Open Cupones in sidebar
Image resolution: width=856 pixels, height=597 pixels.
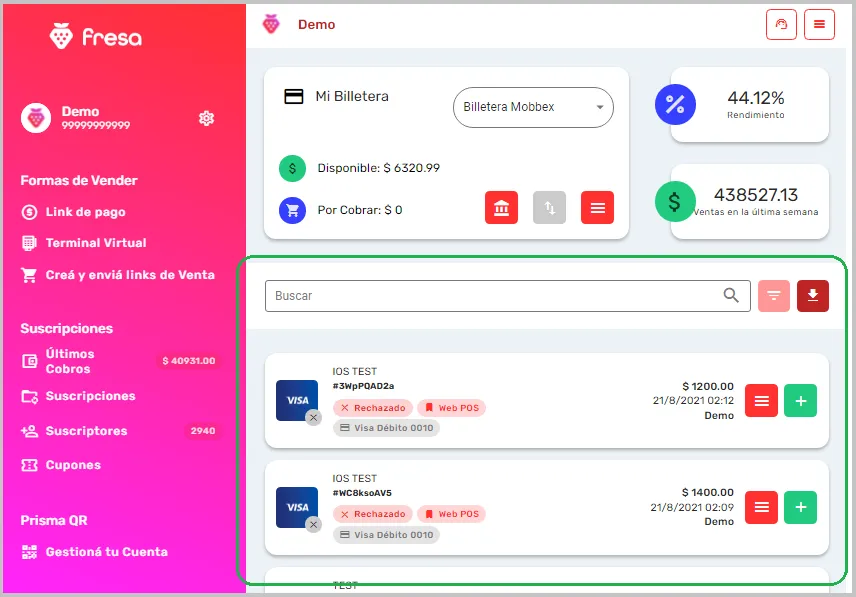click(61, 465)
